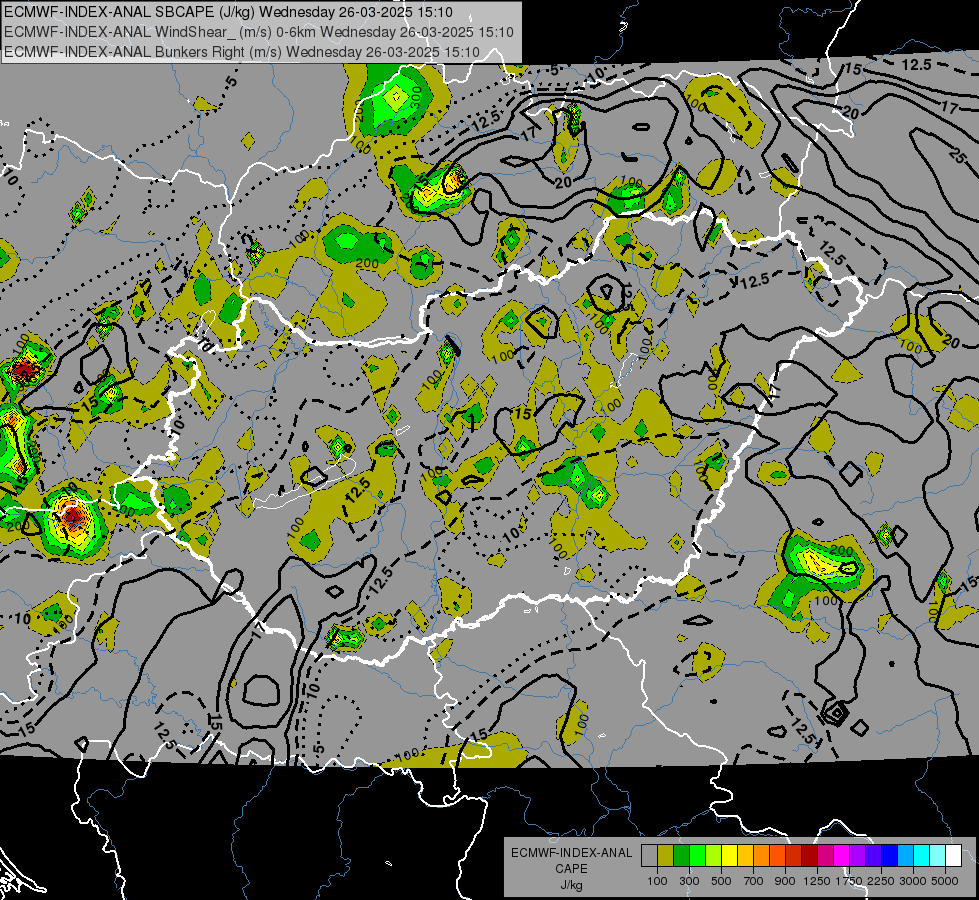Select the dark green legend swatch
The width and height of the screenshot is (979, 900).
681,856
